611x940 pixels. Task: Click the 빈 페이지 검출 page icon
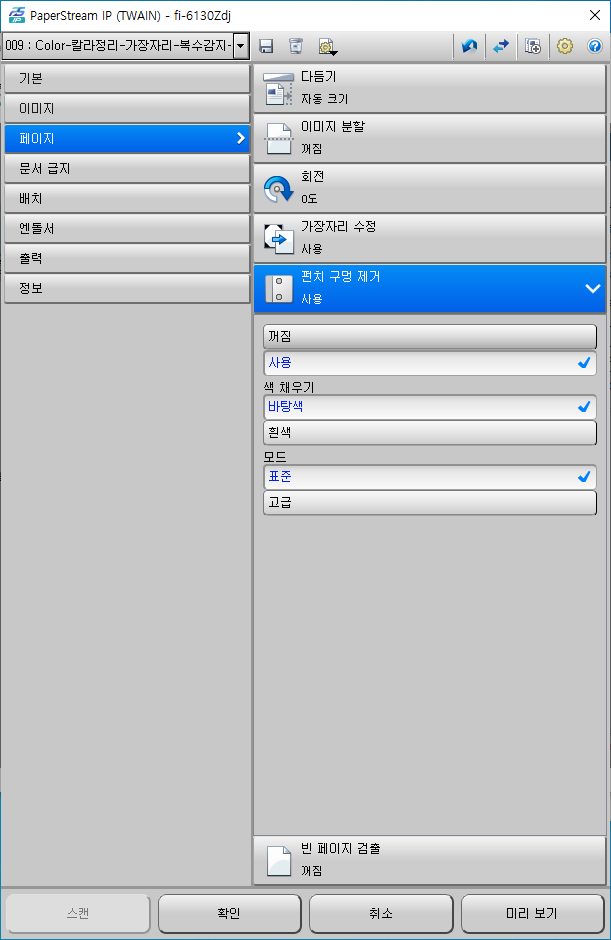coord(278,860)
